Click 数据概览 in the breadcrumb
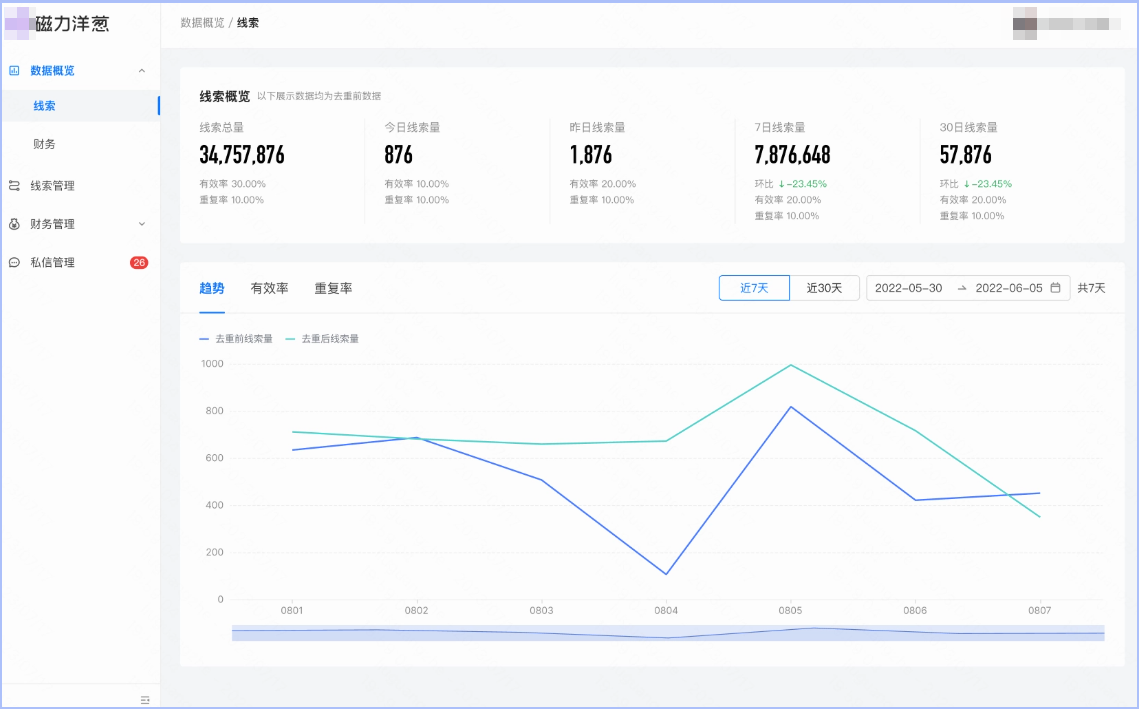The image size is (1139, 709). 202,22
